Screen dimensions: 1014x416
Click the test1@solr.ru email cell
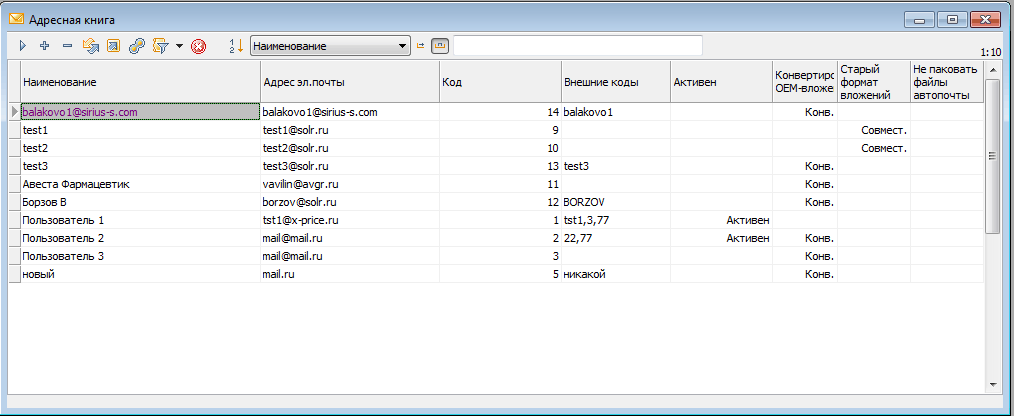[350, 130]
